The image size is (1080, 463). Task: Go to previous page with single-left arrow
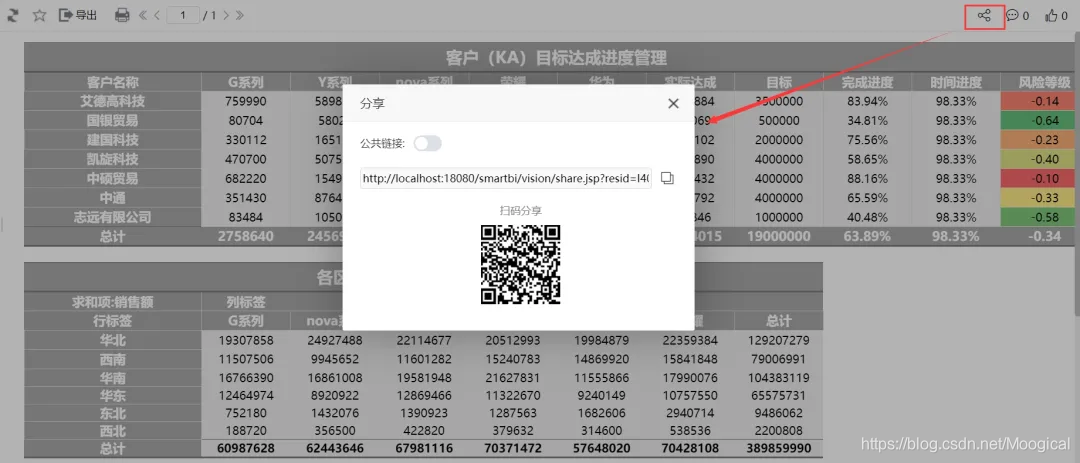(x=157, y=15)
